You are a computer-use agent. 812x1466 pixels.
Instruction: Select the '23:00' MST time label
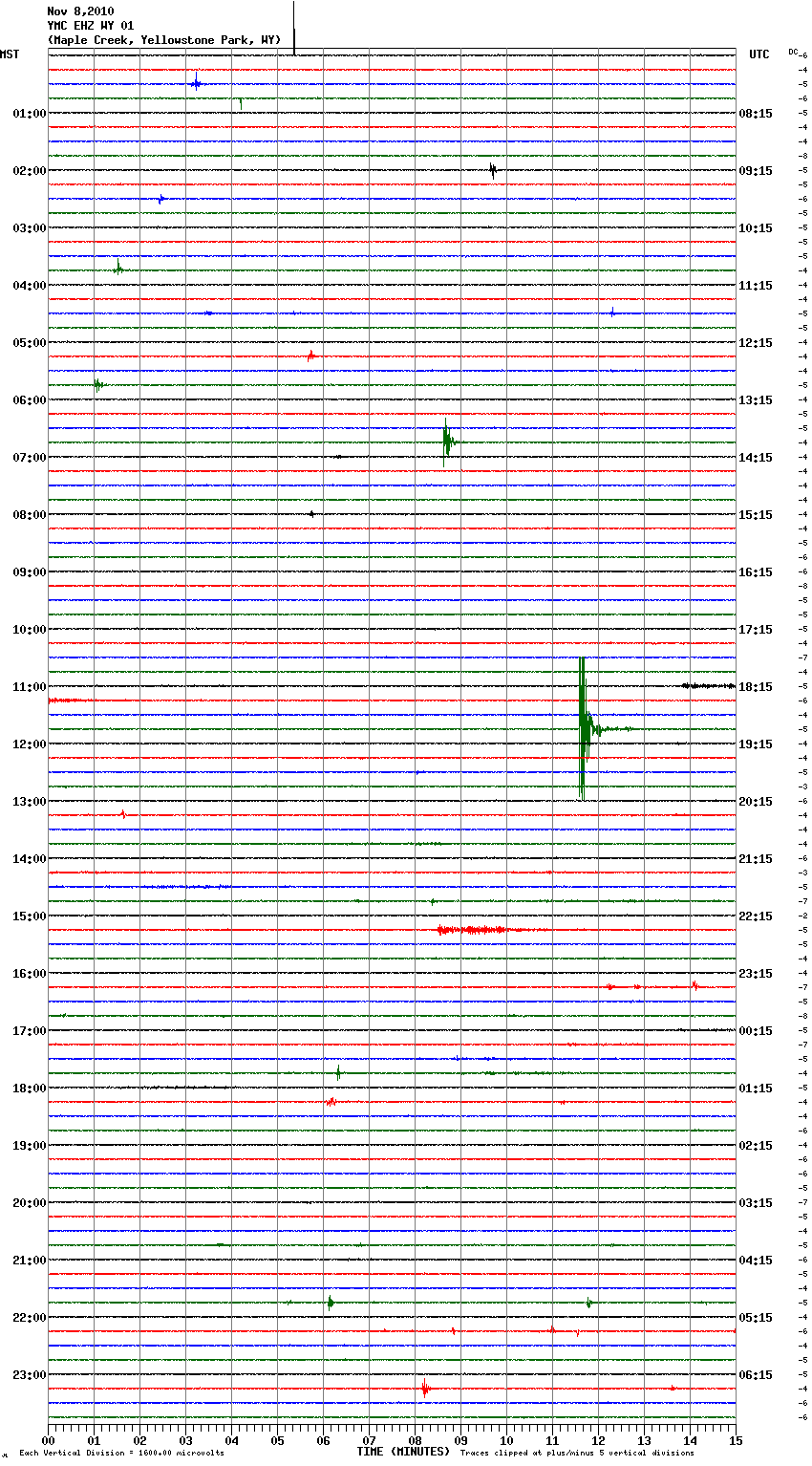pos(30,1375)
